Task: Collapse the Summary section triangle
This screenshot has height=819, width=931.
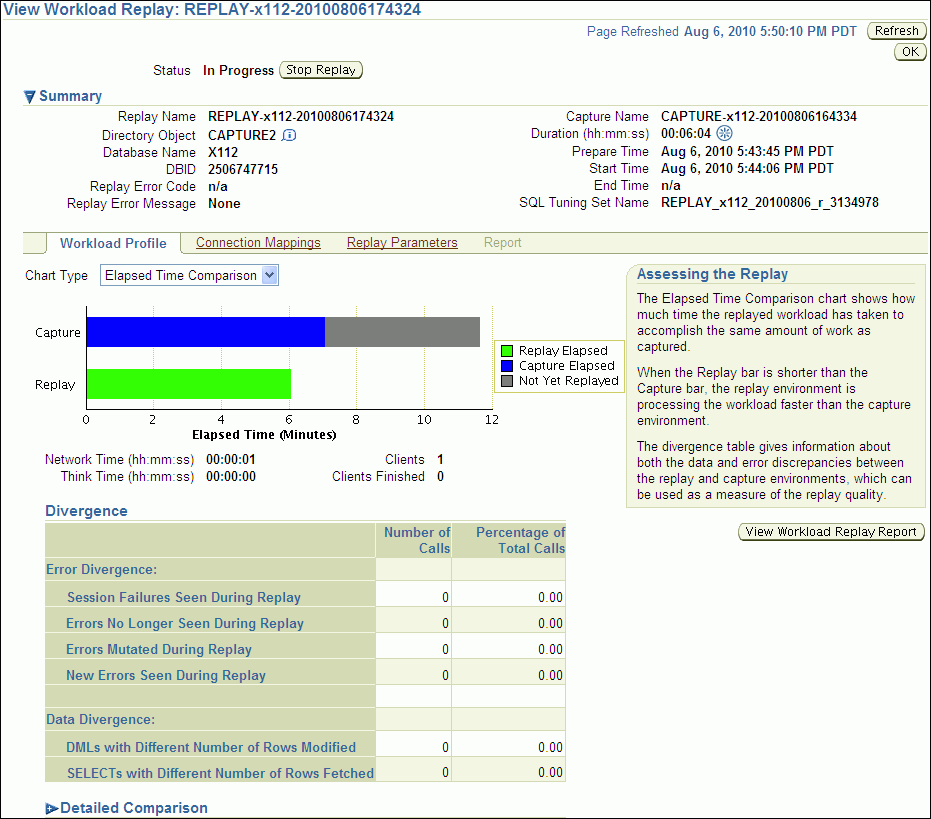Action: 30,97
